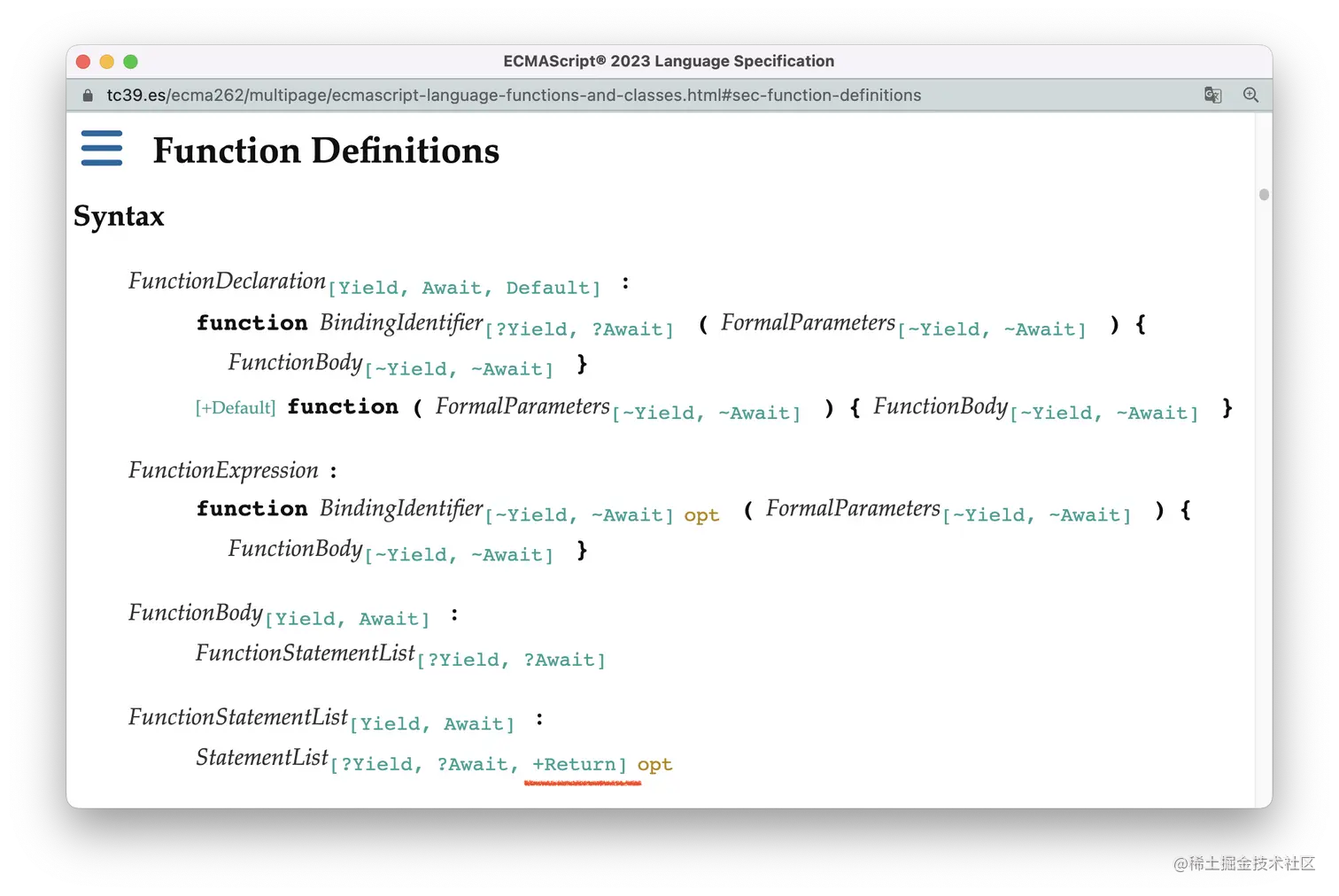Click the Function Definitions section heading
1339x896 pixels.
coord(326,151)
